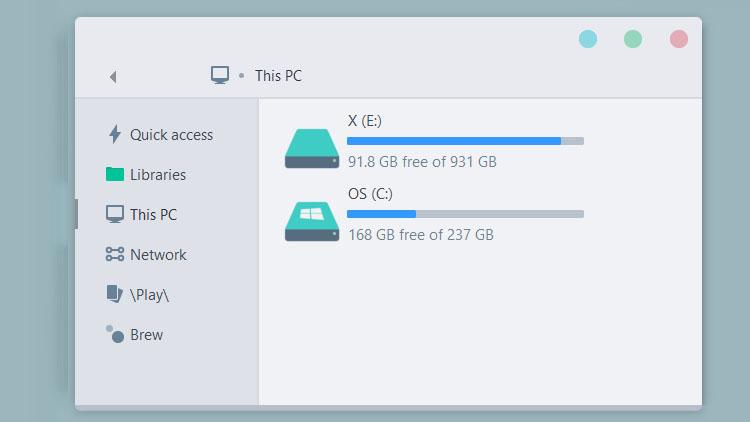This screenshot has width=750, height=422.
Task: Click the Brew bubbles icon
Action: tap(115, 334)
